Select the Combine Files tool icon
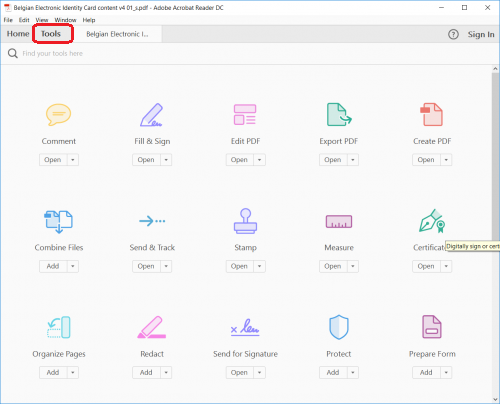Image resolution: width=500 pixels, height=404 pixels. 58,221
